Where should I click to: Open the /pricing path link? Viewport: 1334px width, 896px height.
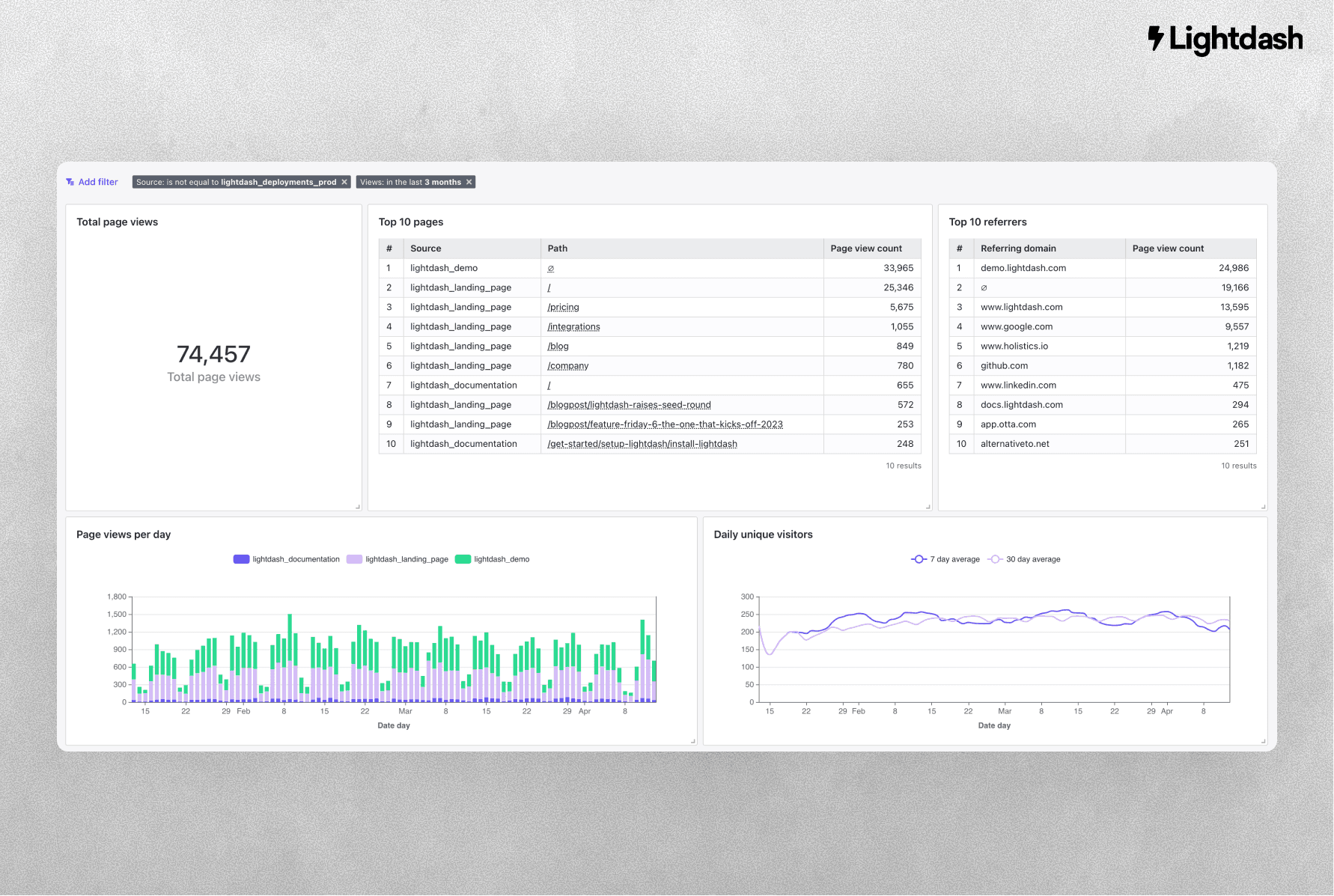563,307
